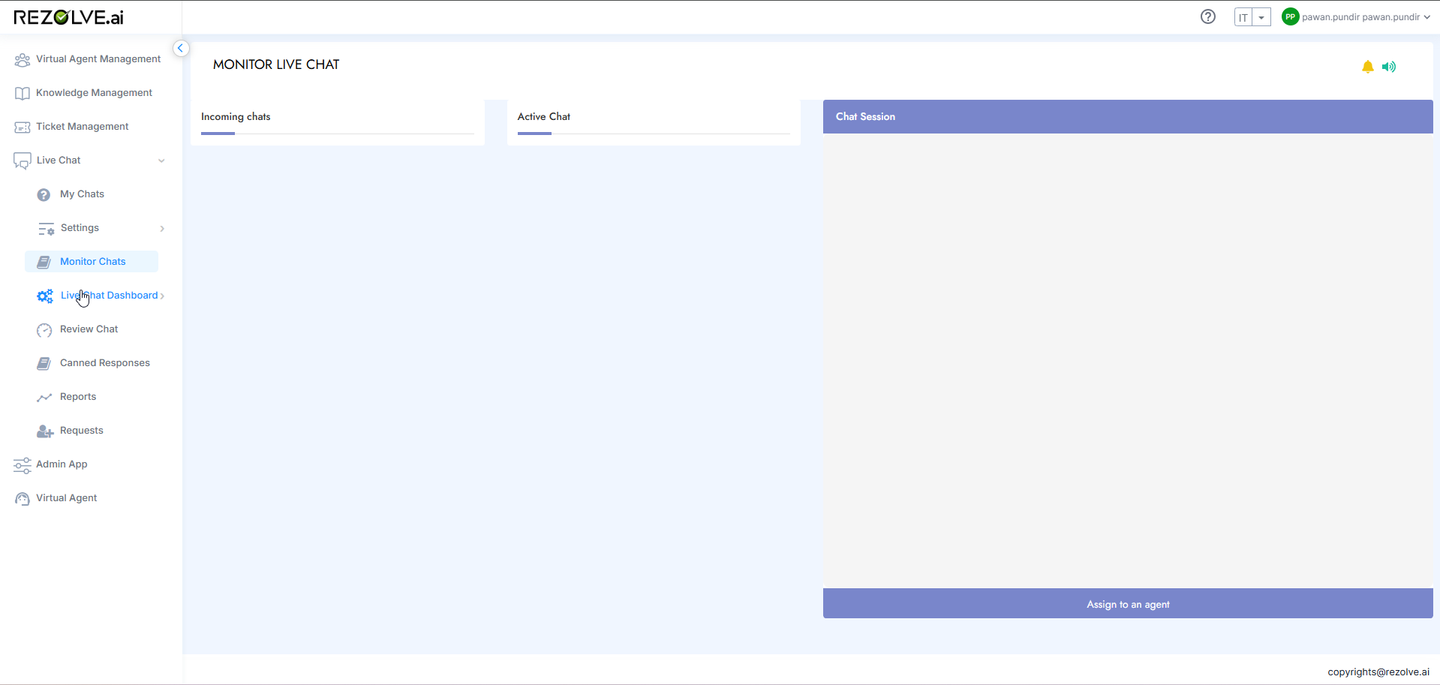Image resolution: width=1440 pixels, height=685 pixels.
Task: Click the PP user avatar
Action: pos(1290,17)
